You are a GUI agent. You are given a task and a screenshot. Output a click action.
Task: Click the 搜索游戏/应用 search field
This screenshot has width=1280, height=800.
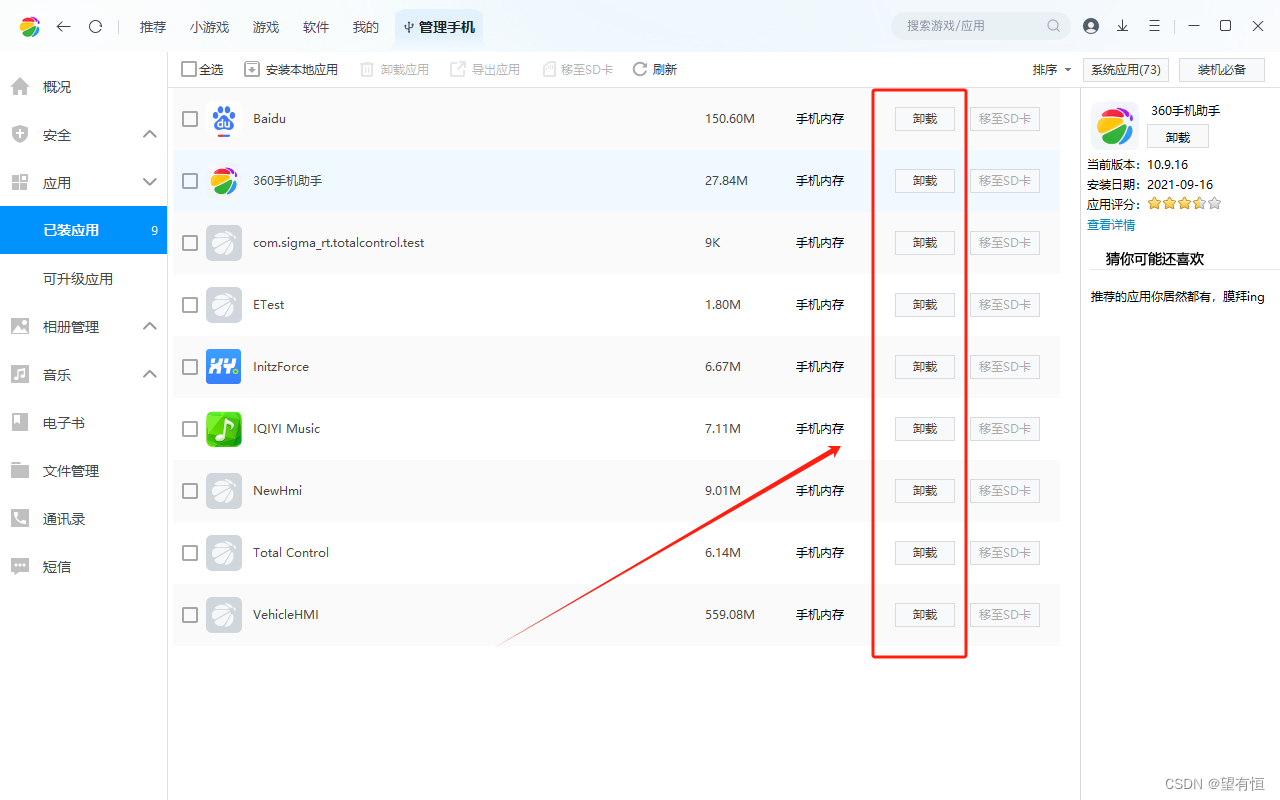click(x=980, y=26)
